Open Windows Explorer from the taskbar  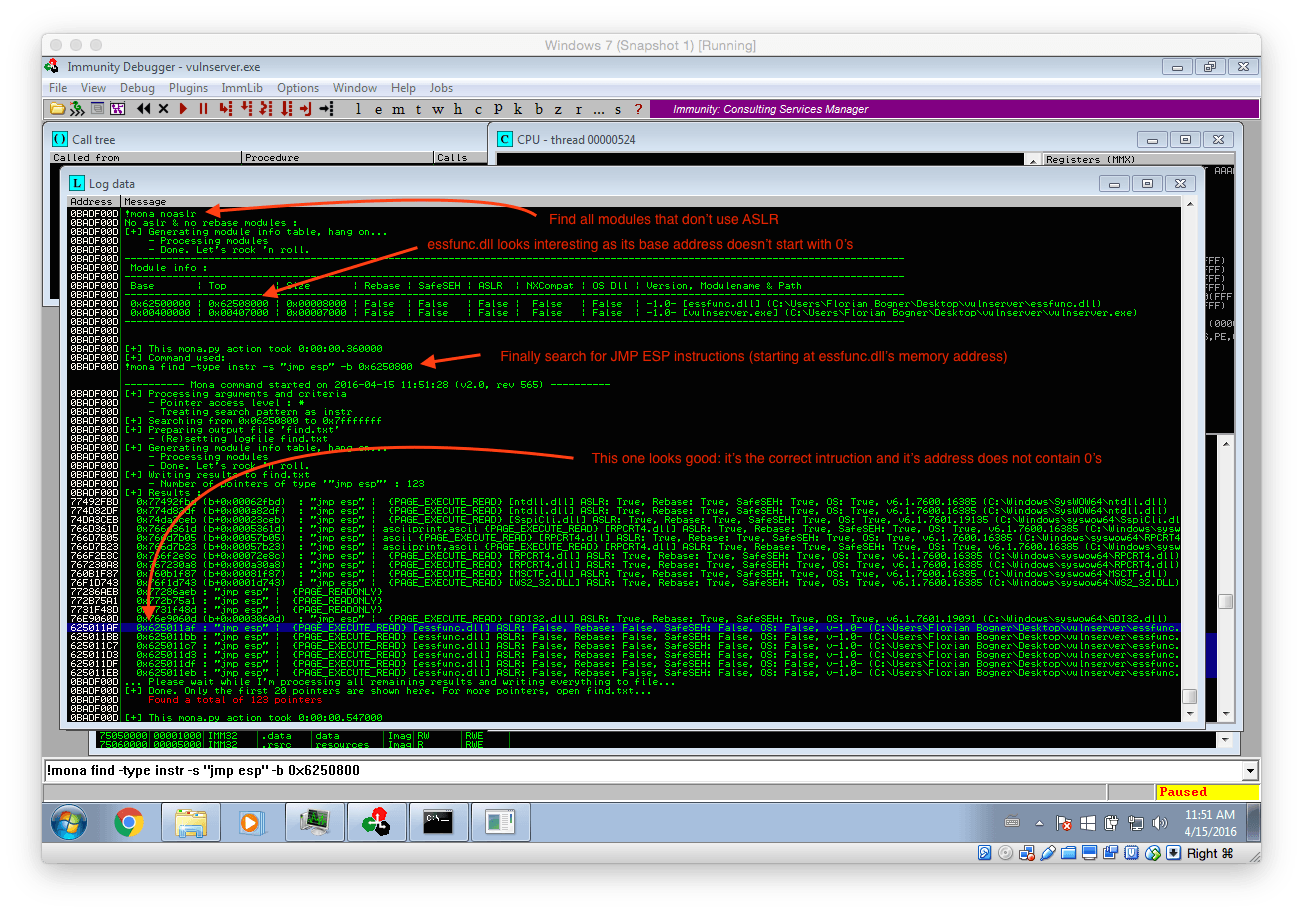(x=190, y=823)
